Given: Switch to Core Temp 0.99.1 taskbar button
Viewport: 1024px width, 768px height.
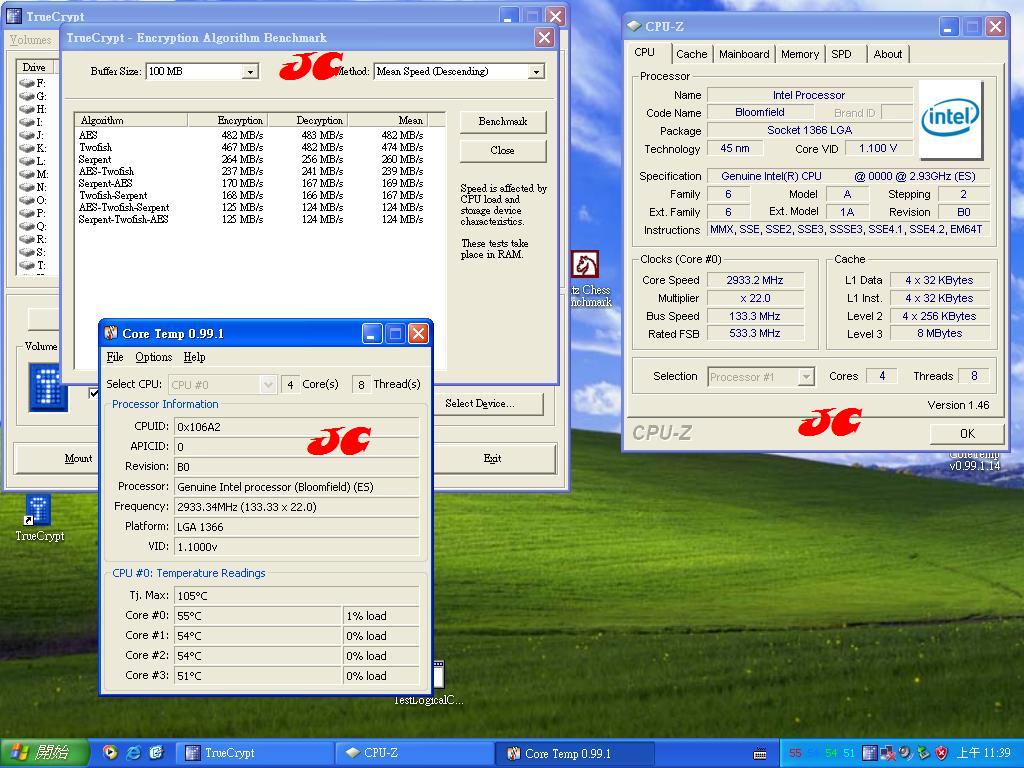Looking at the screenshot, I should [575, 753].
